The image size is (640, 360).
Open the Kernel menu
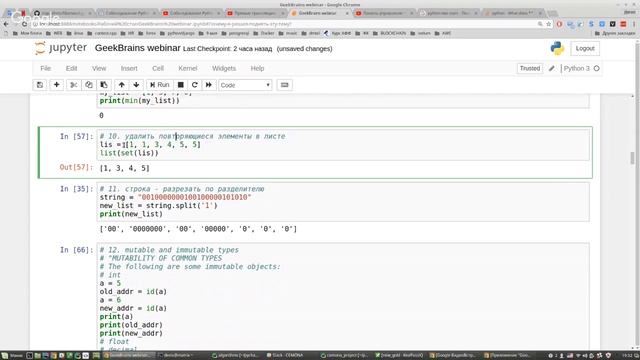pyautogui.click(x=188, y=69)
